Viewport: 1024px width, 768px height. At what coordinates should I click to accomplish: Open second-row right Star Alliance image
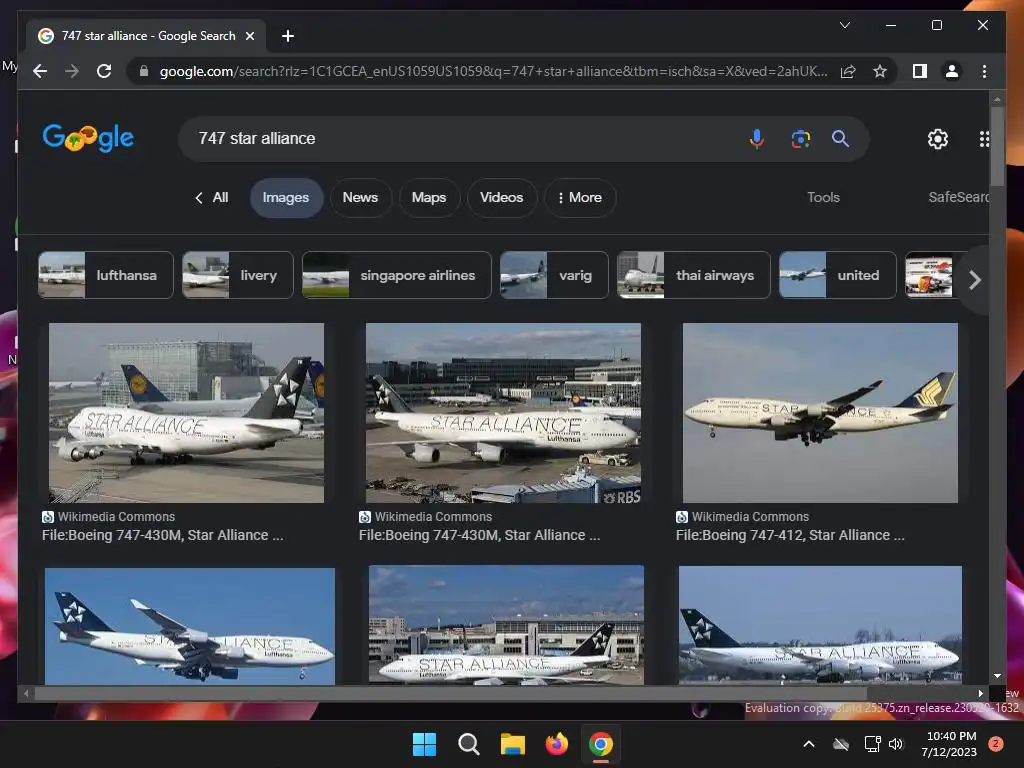(x=820, y=625)
